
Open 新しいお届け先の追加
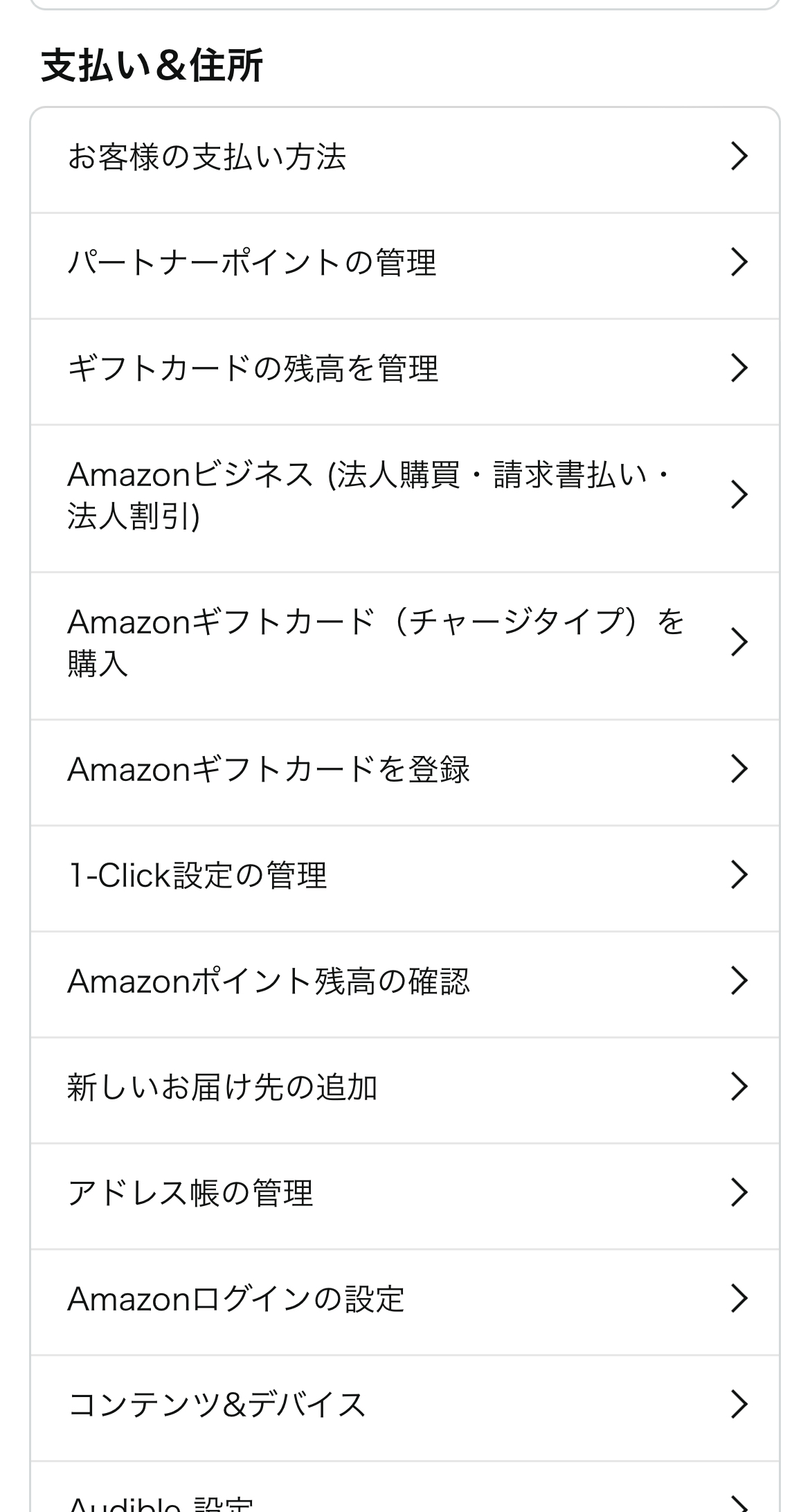pyautogui.click(x=222, y=1087)
